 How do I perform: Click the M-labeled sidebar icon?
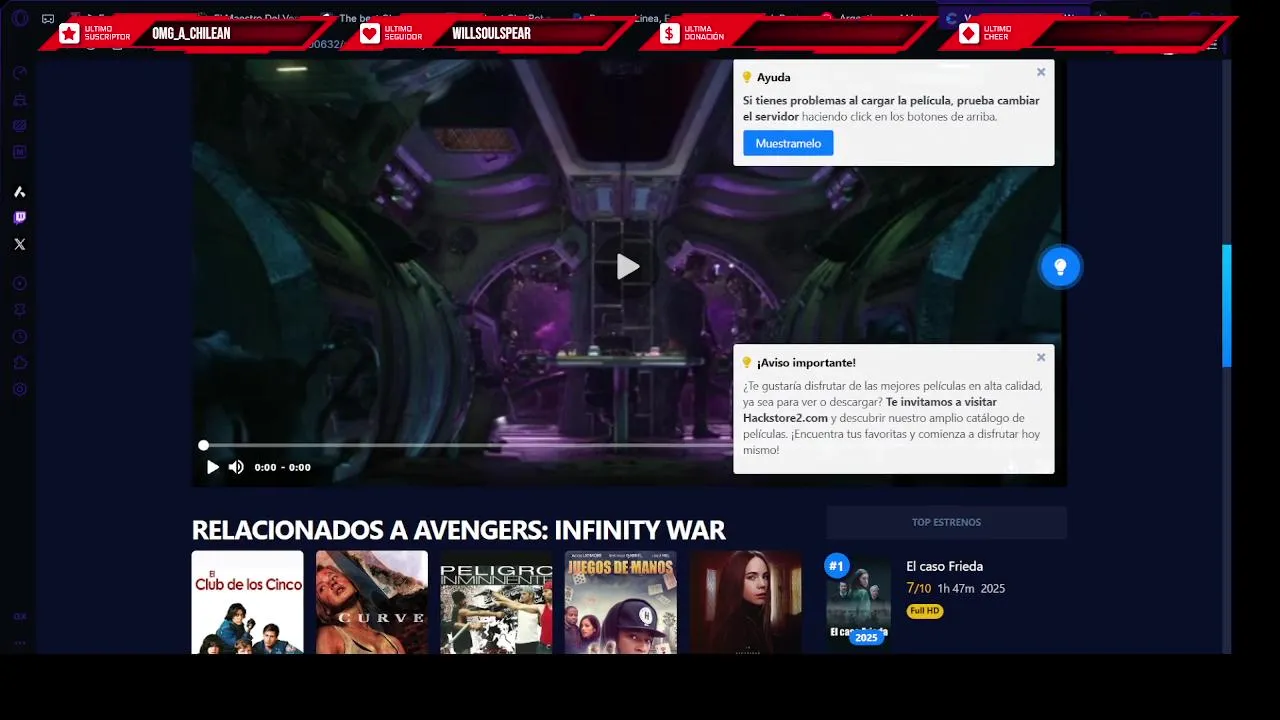pyautogui.click(x=19, y=152)
